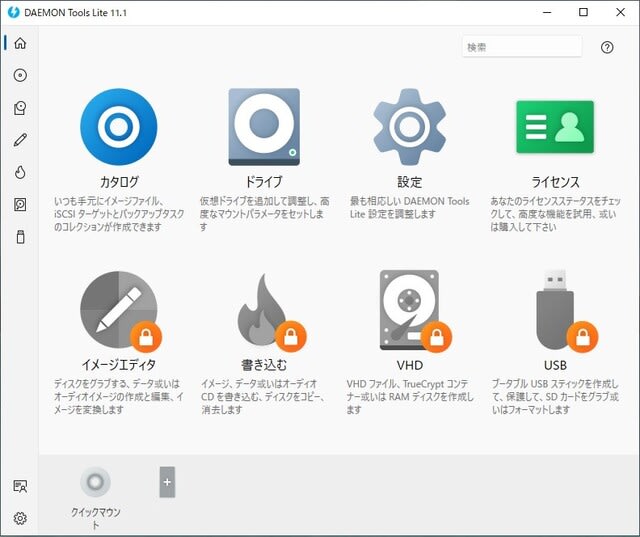Open the locked 書き込む flame tile icon
The image size is (640, 537).
[271, 312]
